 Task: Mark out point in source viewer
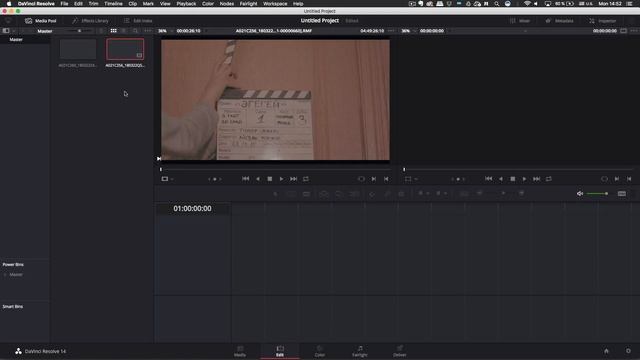point(386,179)
